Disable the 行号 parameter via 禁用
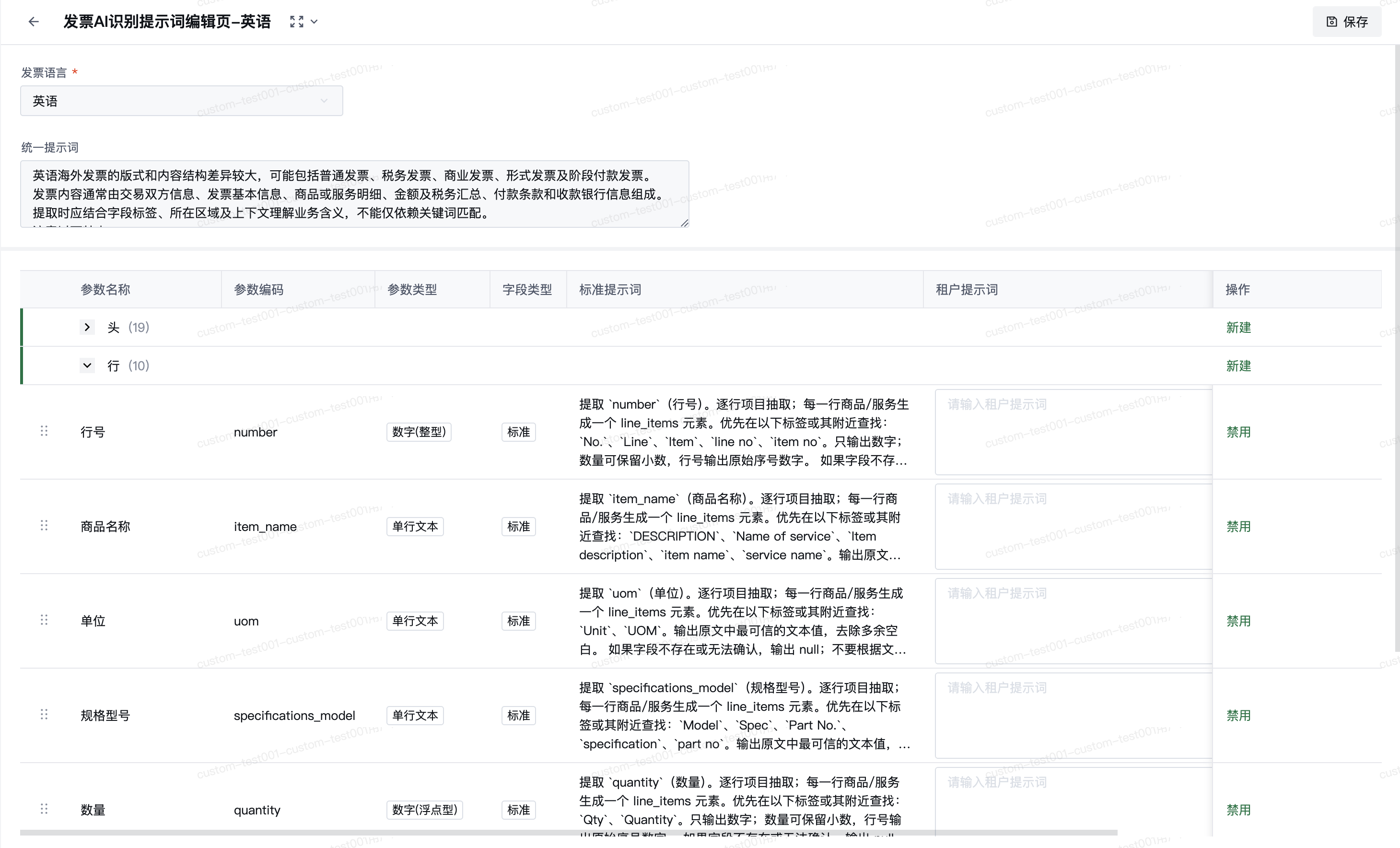Viewport: 1400px width, 848px height. [1238, 432]
